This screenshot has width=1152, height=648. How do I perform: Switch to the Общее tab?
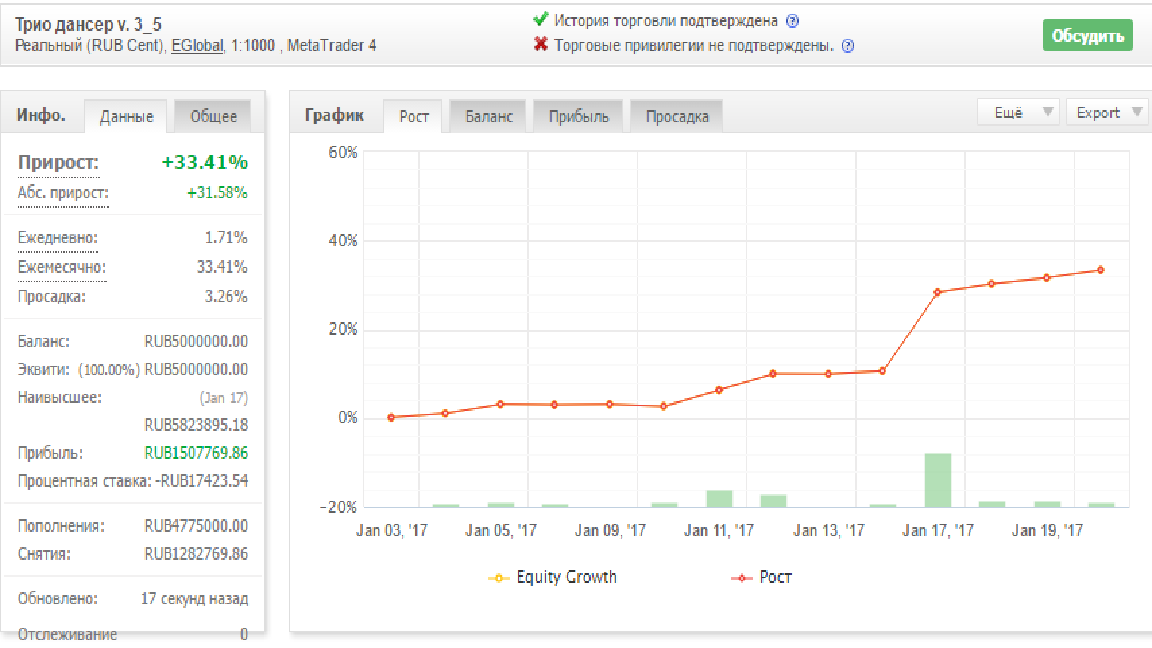click(213, 117)
